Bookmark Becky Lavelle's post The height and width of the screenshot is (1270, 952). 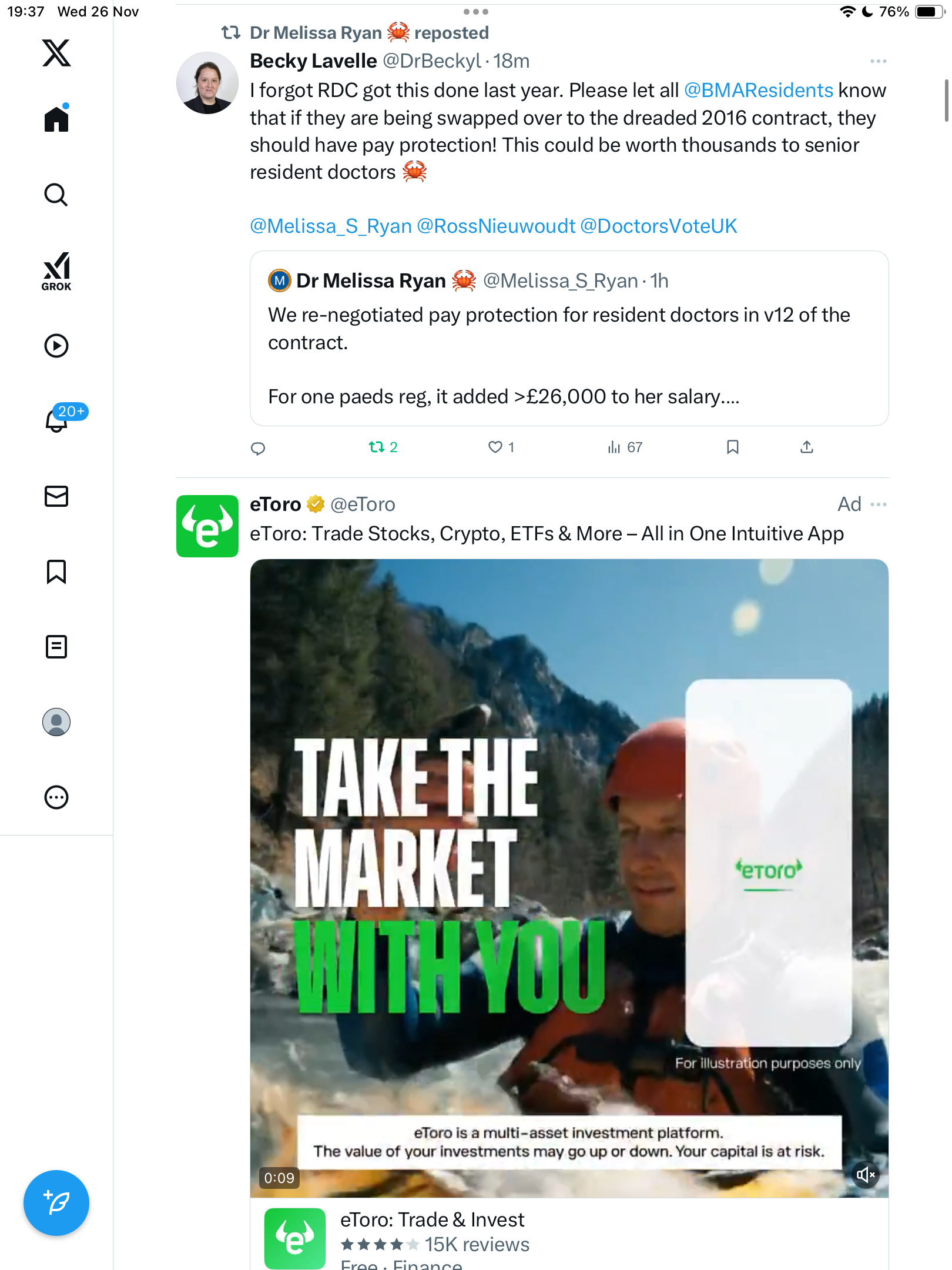click(x=732, y=447)
